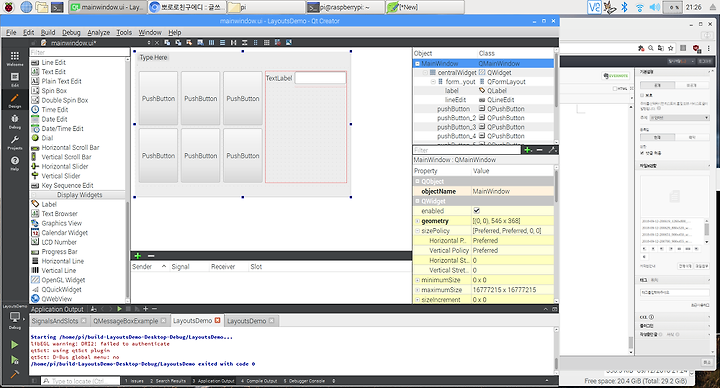Image resolution: width=720 pixels, height=388 pixels.
Task: Switch to Edit mode in sidebar
Action: (x=15, y=79)
